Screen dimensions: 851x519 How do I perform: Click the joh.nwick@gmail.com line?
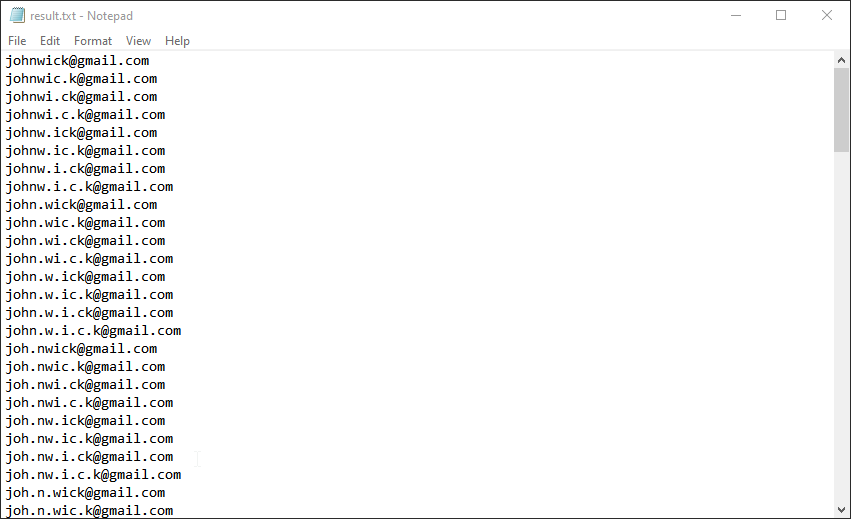[x=81, y=349]
